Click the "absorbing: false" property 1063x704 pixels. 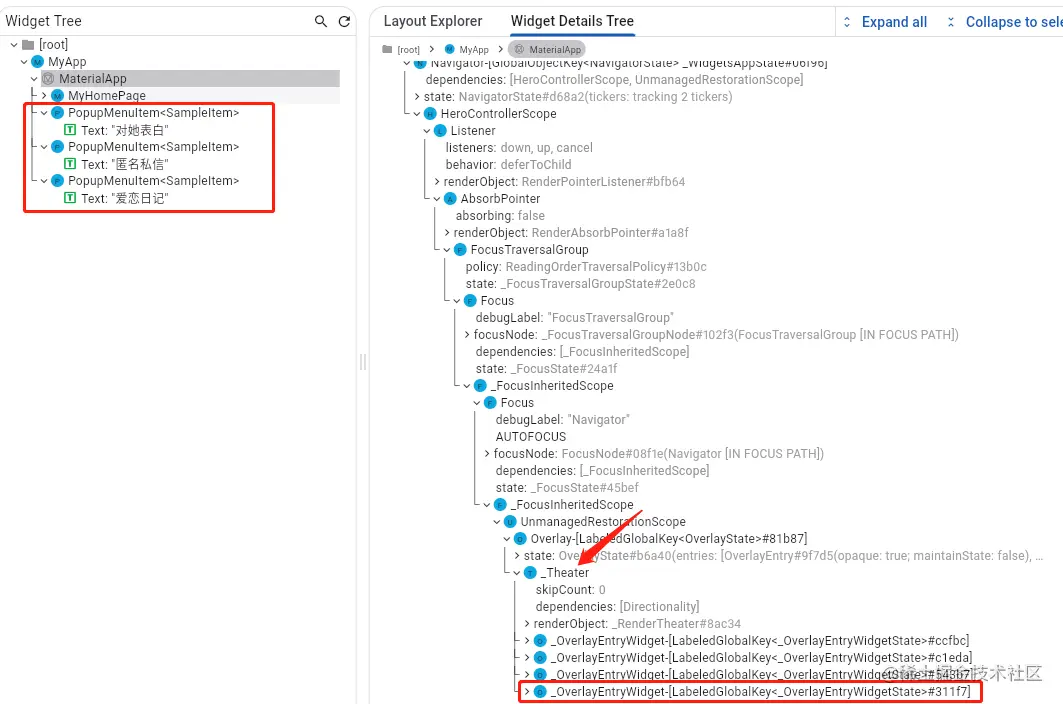(x=500, y=216)
